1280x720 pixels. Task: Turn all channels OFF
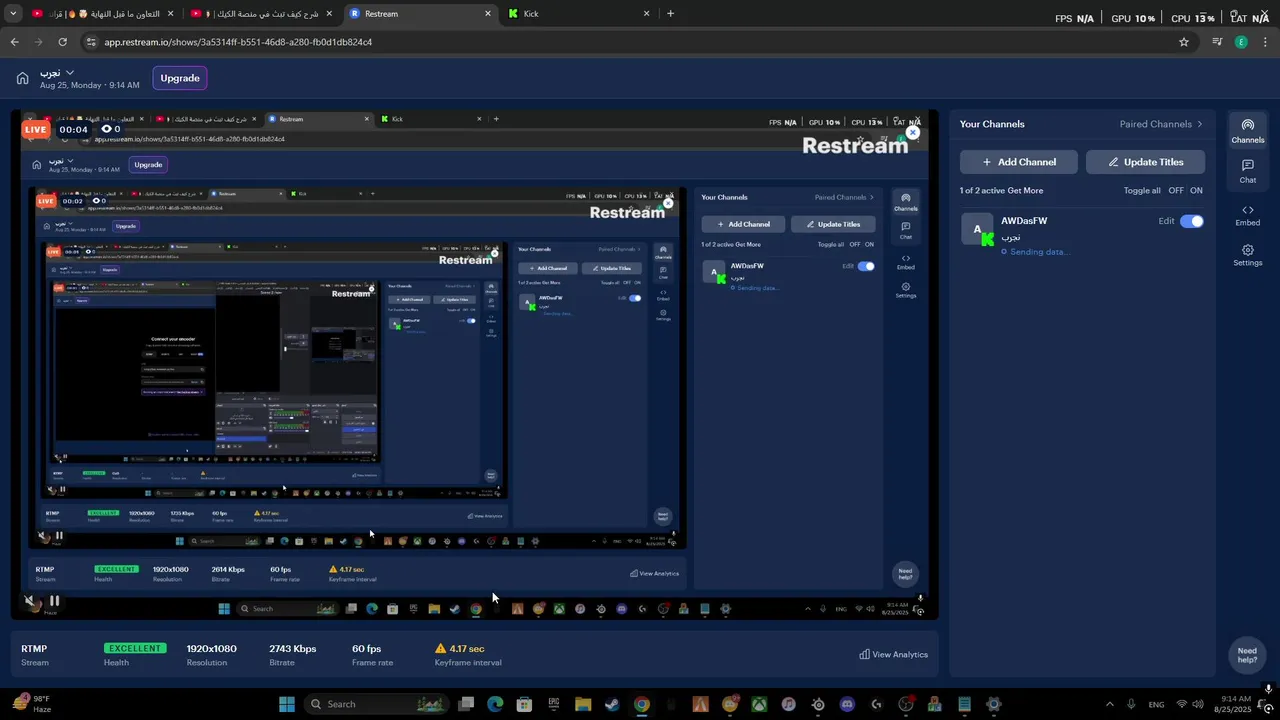tap(1176, 190)
